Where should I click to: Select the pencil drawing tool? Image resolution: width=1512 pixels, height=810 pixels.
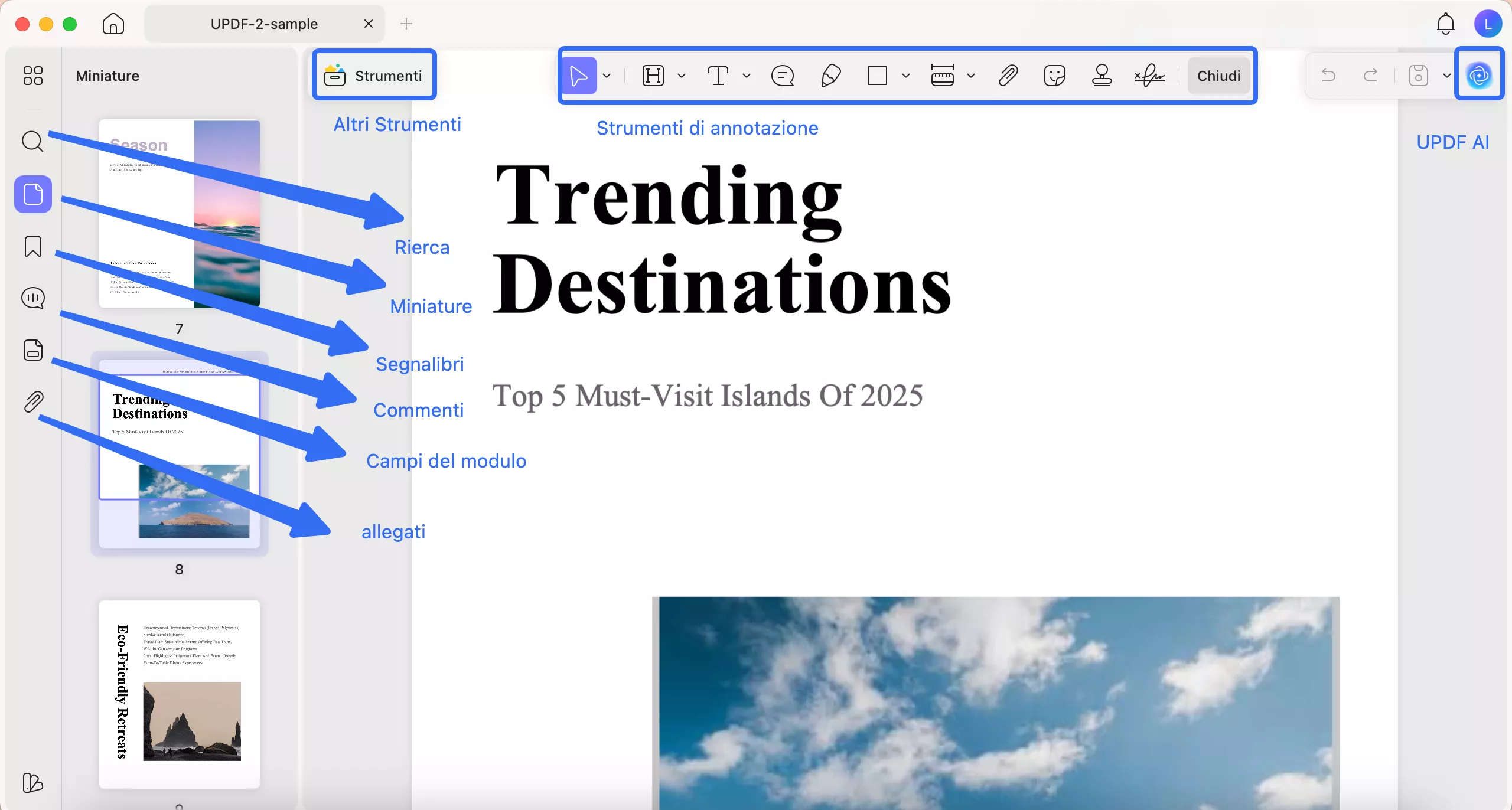(830, 76)
